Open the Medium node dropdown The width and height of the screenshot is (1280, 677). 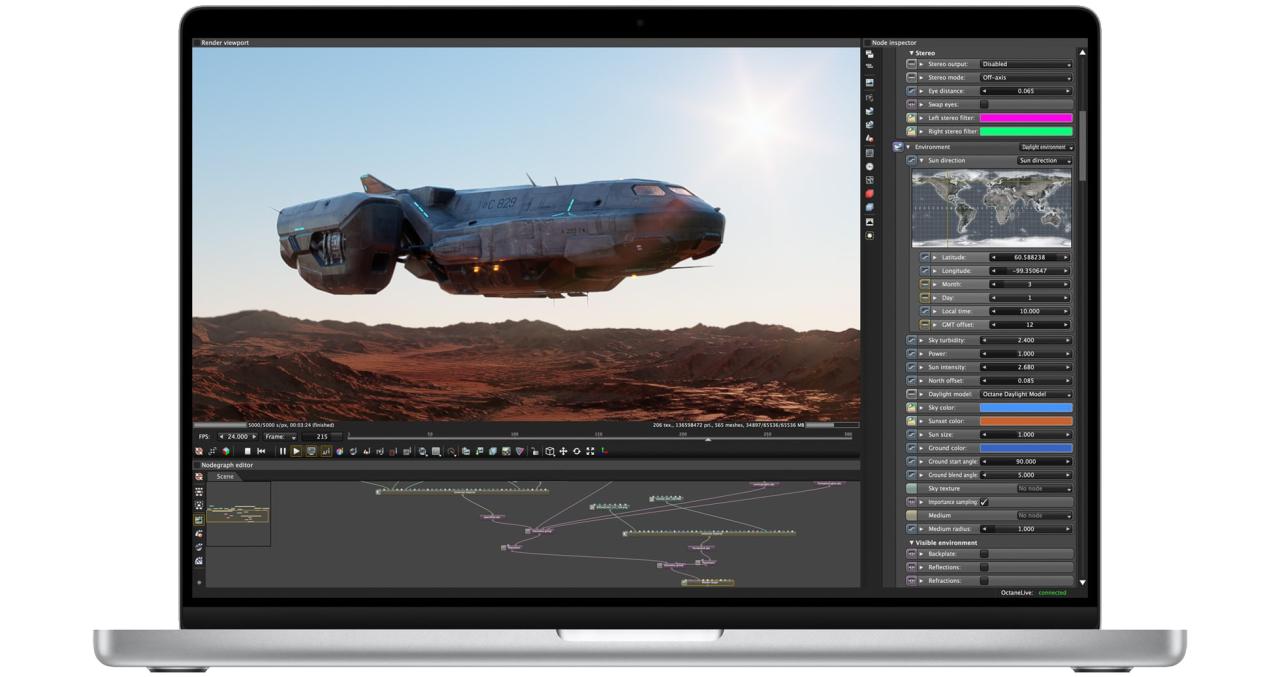[x=1045, y=515]
